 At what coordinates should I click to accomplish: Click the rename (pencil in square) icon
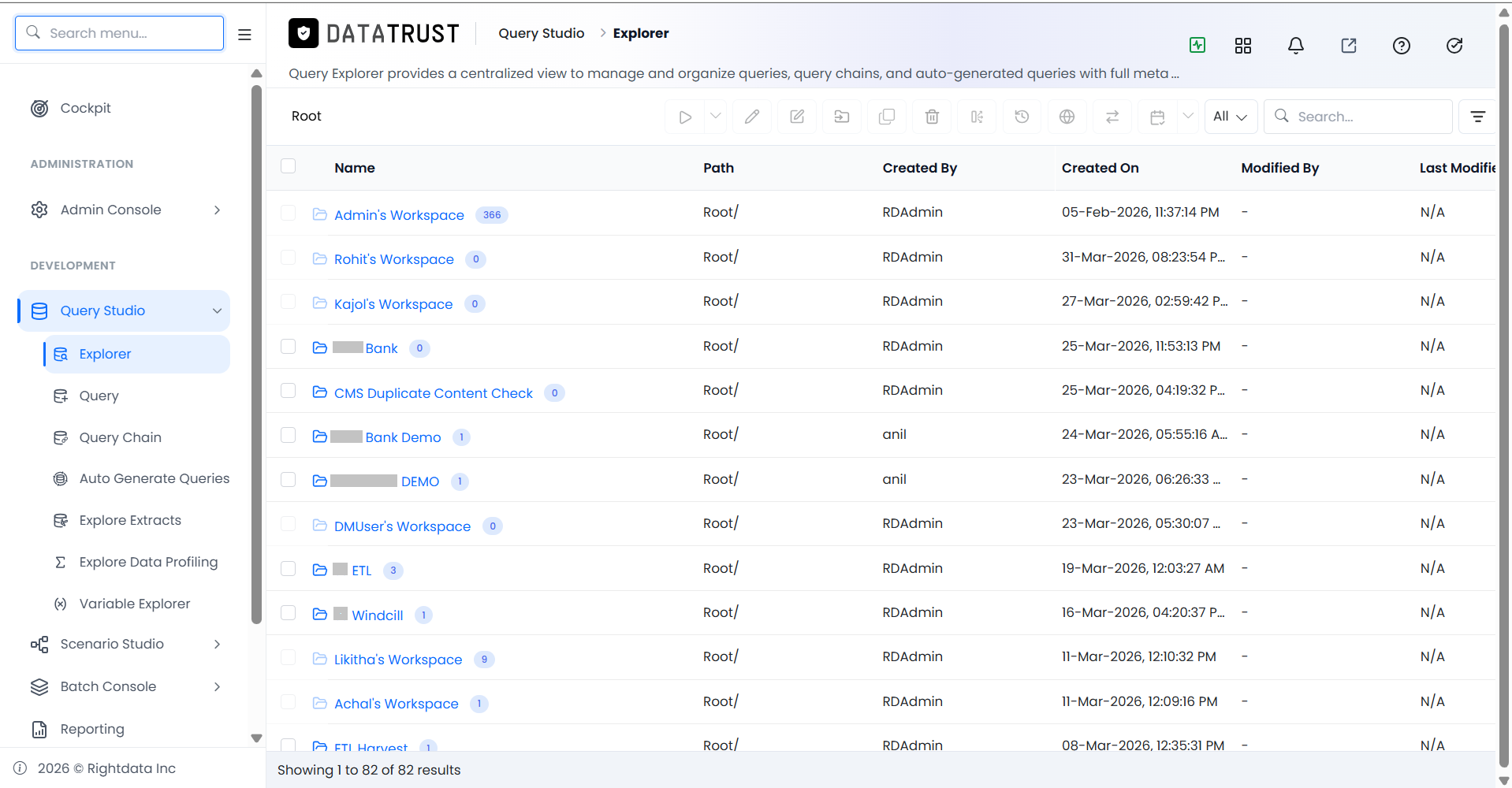(x=797, y=117)
